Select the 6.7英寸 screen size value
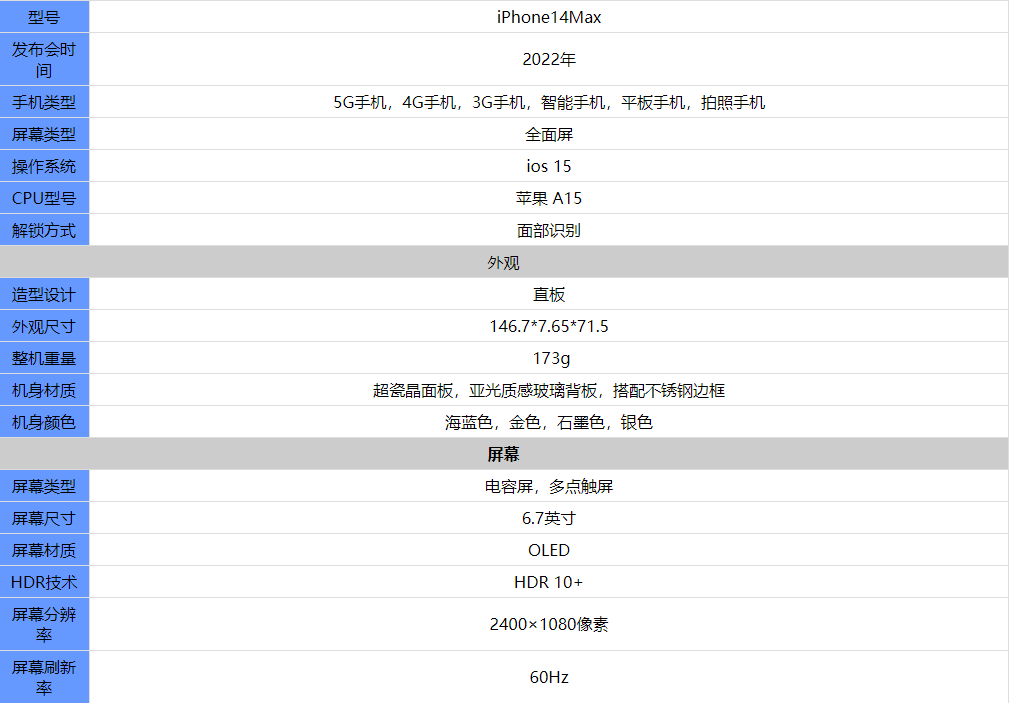Viewport: 1012px width, 703px height. [x=549, y=518]
